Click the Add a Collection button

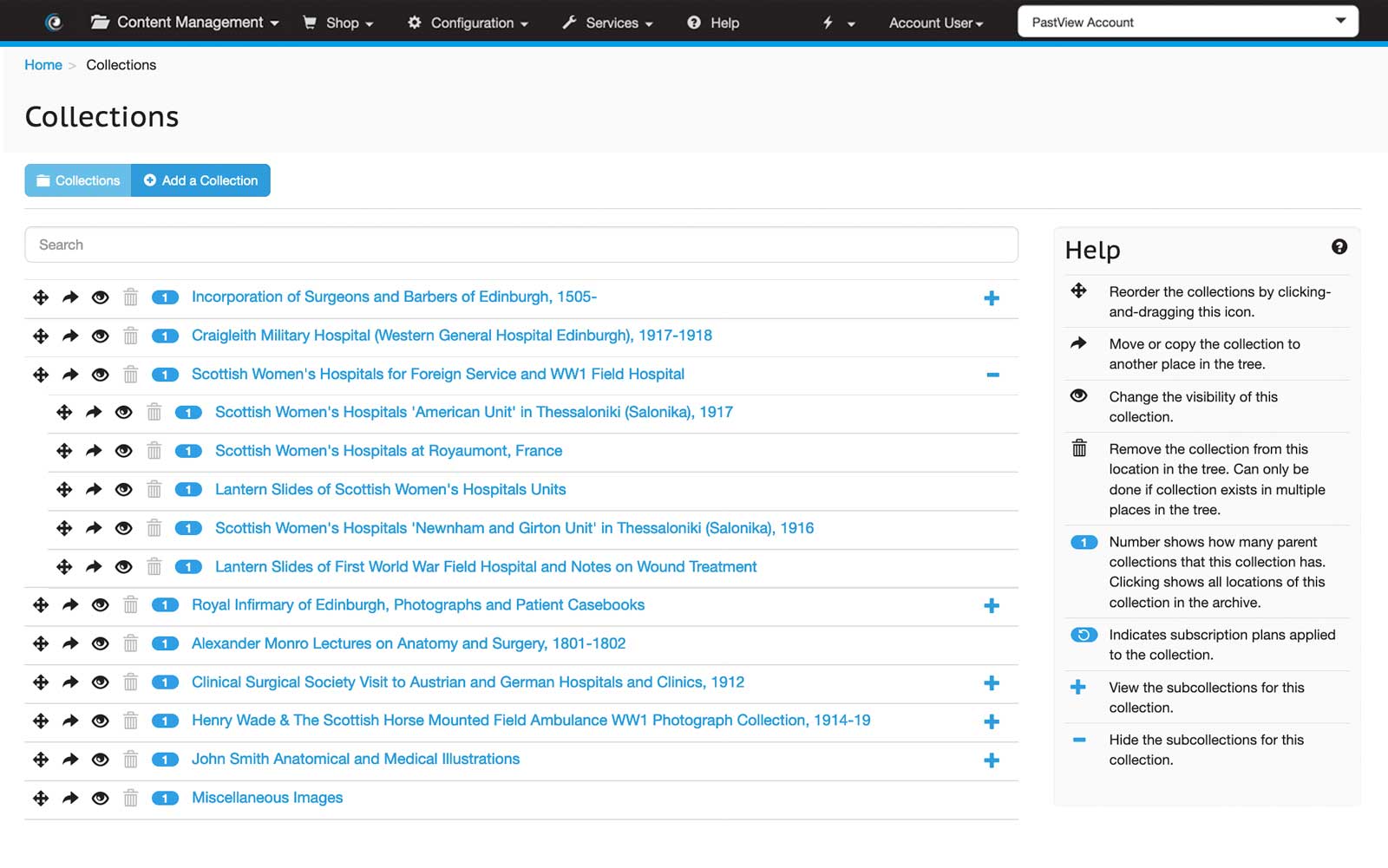pyautogui.click(x=200, y=180)
